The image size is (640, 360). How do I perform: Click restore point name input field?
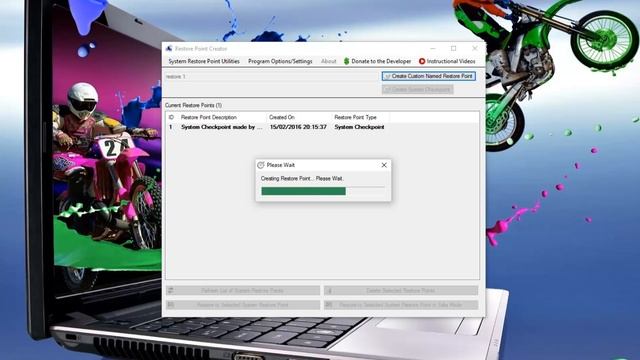pyautogui.click(x=271, y=76)
